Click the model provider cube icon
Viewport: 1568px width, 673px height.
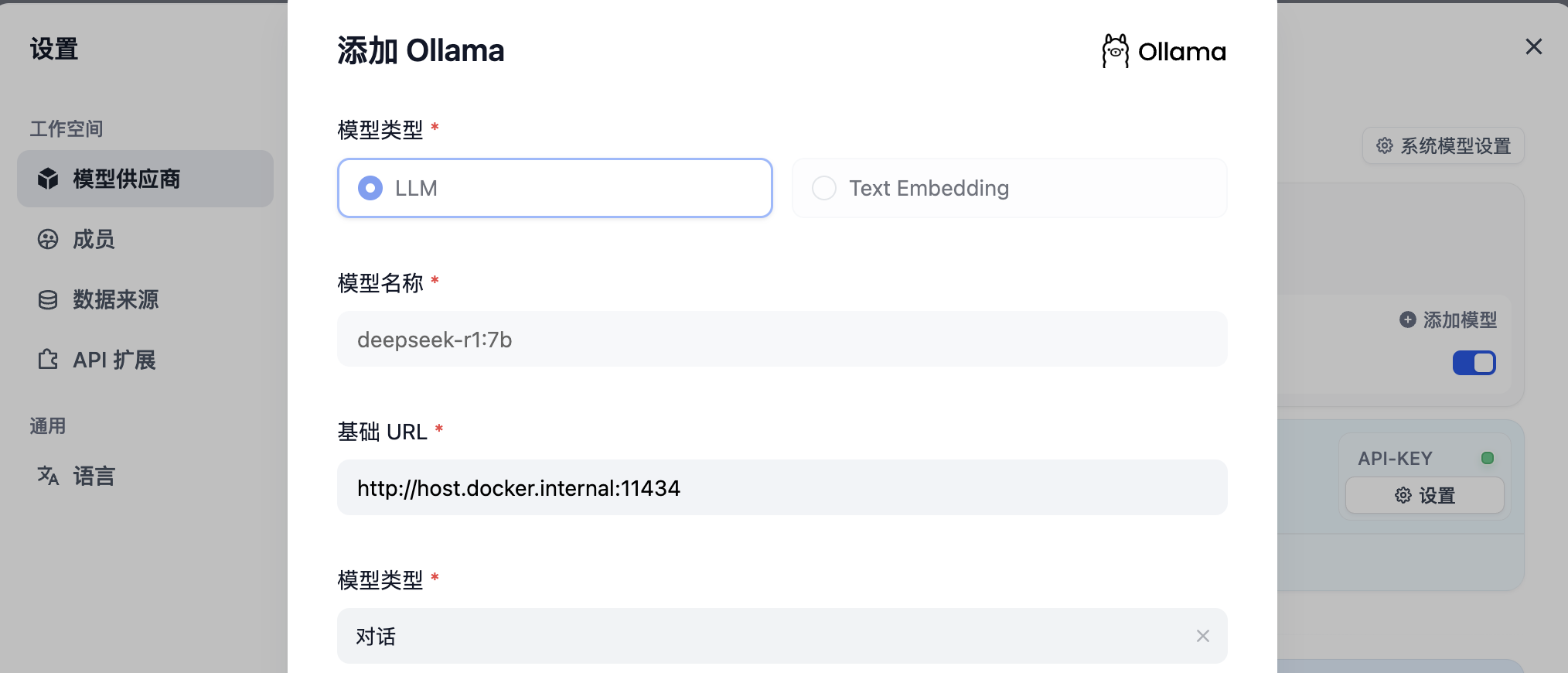coord(48,179)
